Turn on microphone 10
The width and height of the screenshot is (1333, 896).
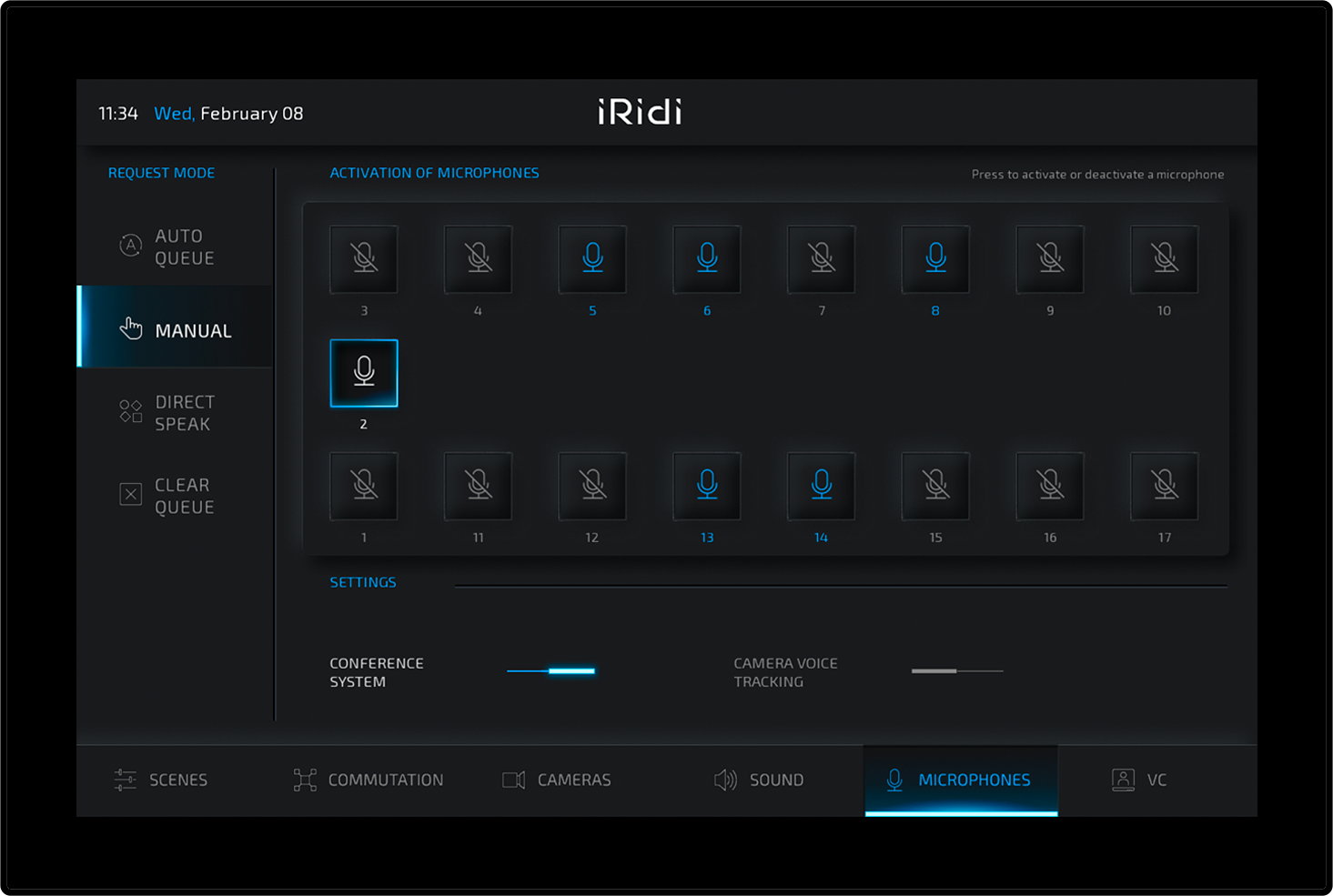[x=1164, y=259]
